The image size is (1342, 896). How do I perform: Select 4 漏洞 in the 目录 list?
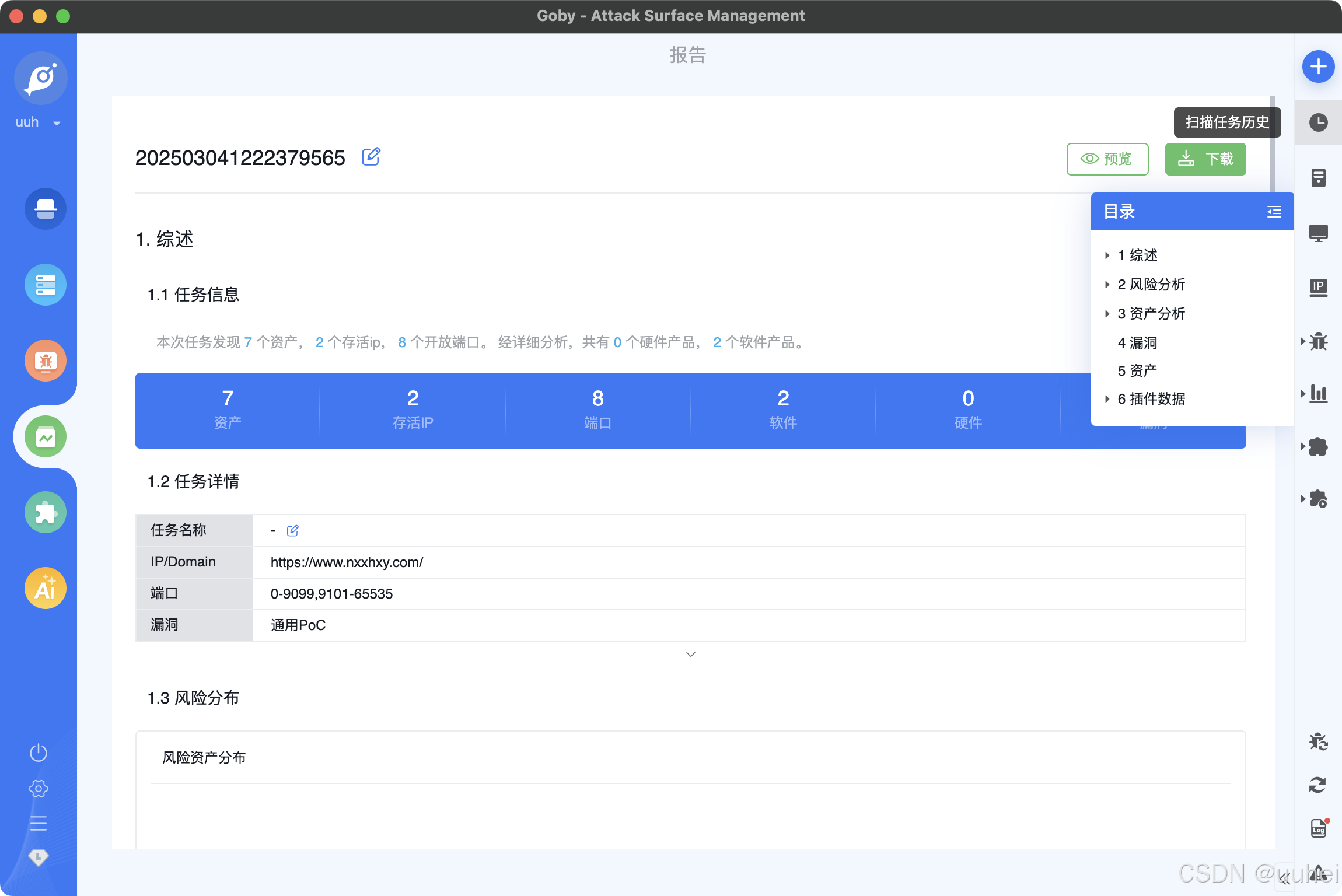click(x=1138, y=342)
